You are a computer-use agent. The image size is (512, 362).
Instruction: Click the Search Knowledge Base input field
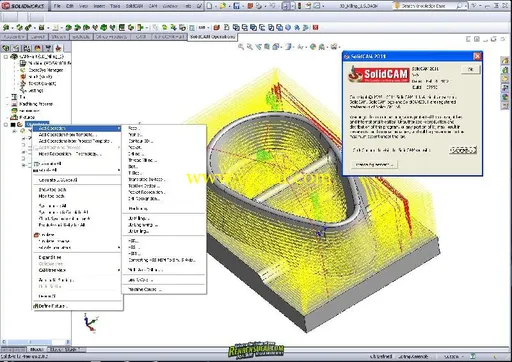(425, 6)
